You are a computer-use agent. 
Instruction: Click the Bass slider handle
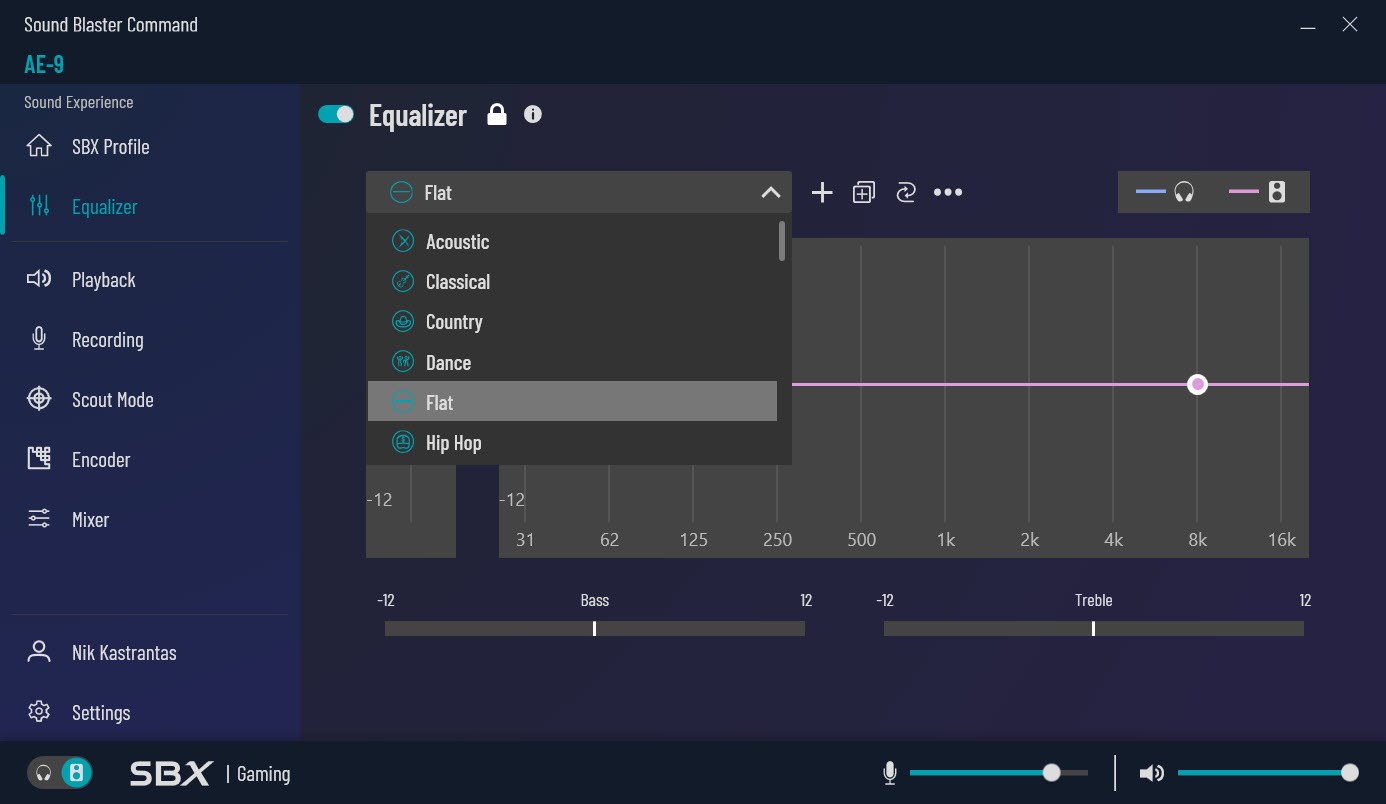(x=594, y=628)
